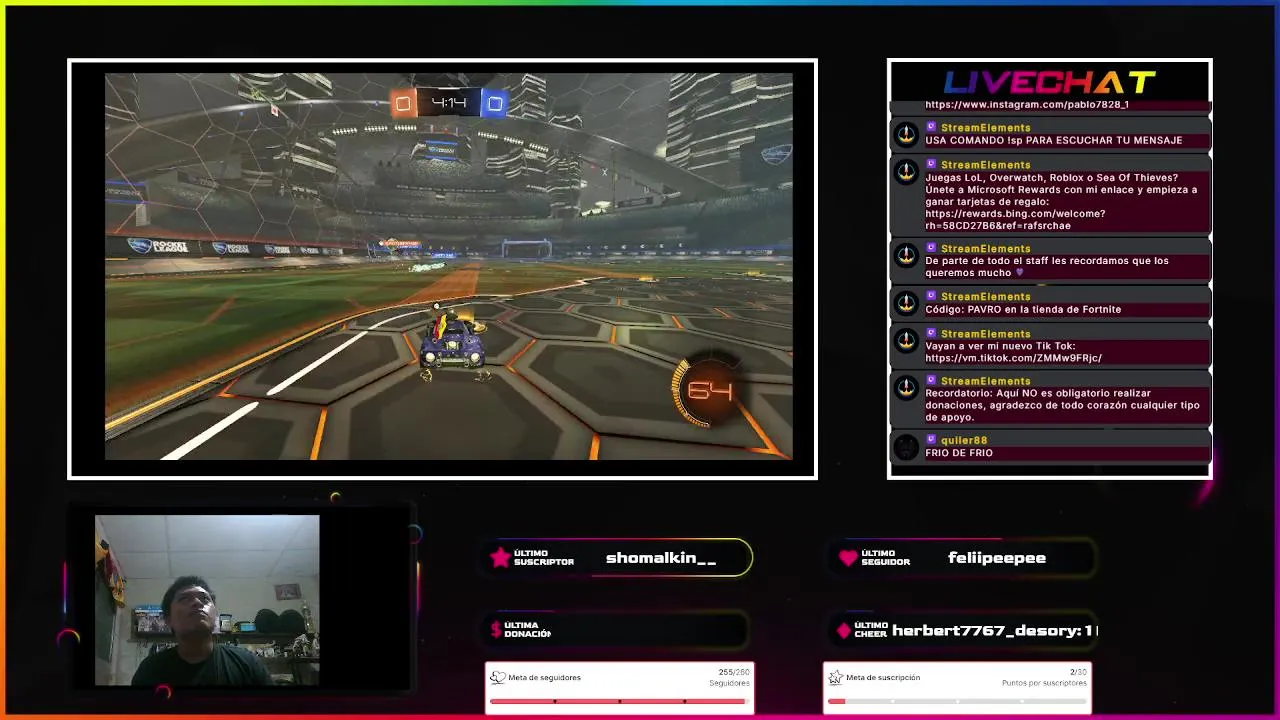This screenshot has width=1280, height=720.
Task: Click the "Meta de suscripción" label
Action: 883,678
